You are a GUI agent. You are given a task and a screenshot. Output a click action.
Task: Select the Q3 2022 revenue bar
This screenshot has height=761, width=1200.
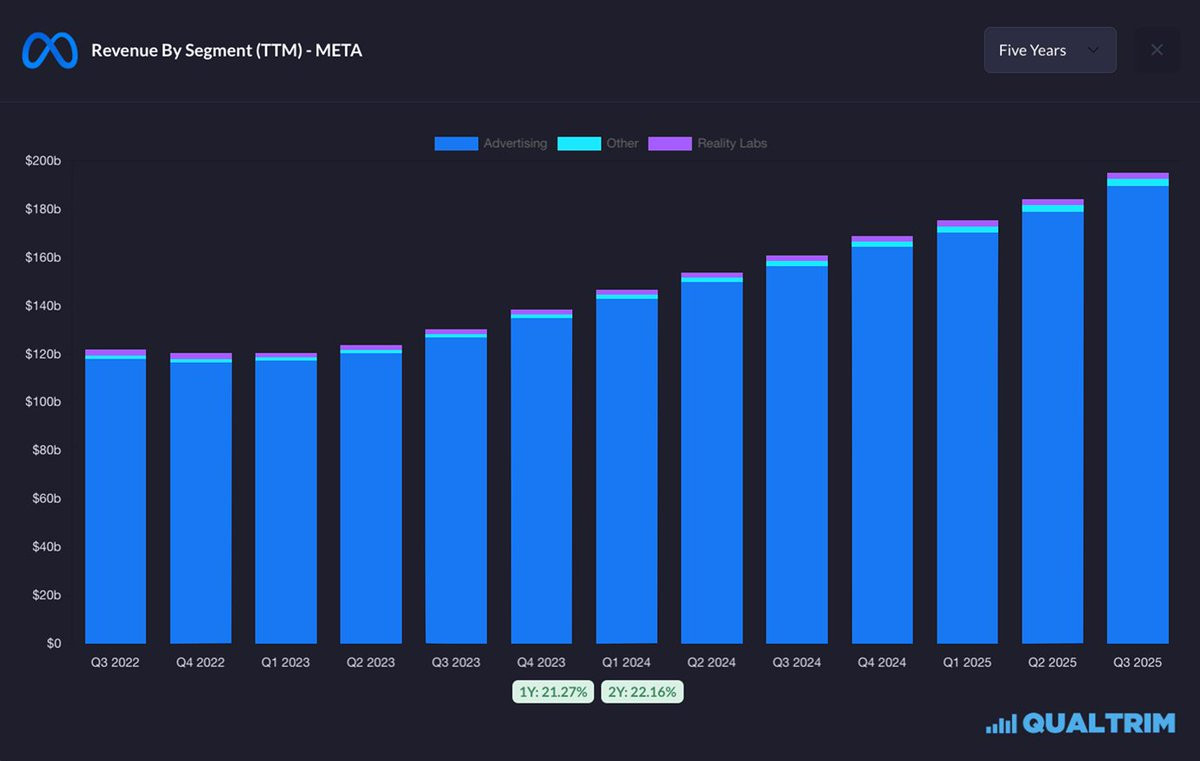coord(116,496)
